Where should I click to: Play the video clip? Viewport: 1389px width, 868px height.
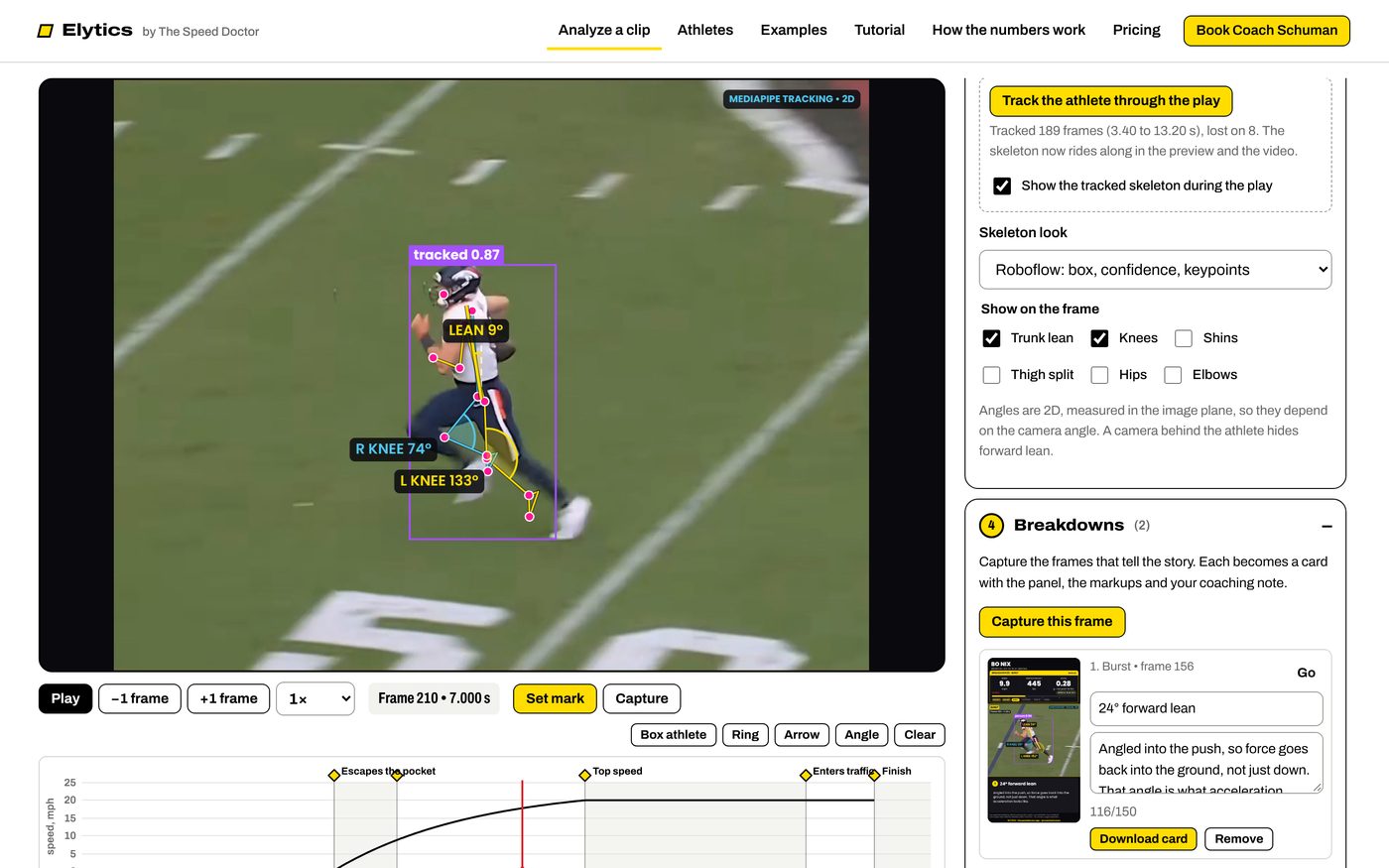[x=65, y=698]
